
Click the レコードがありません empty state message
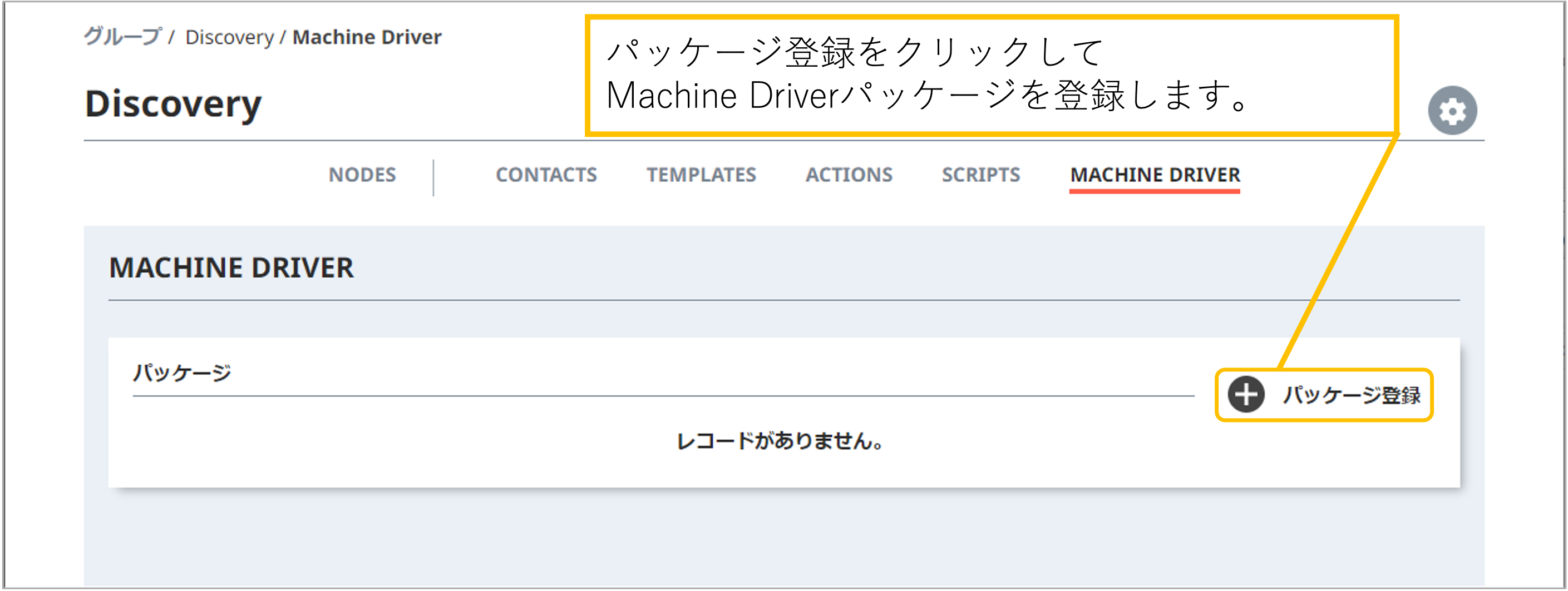(779, 442)
